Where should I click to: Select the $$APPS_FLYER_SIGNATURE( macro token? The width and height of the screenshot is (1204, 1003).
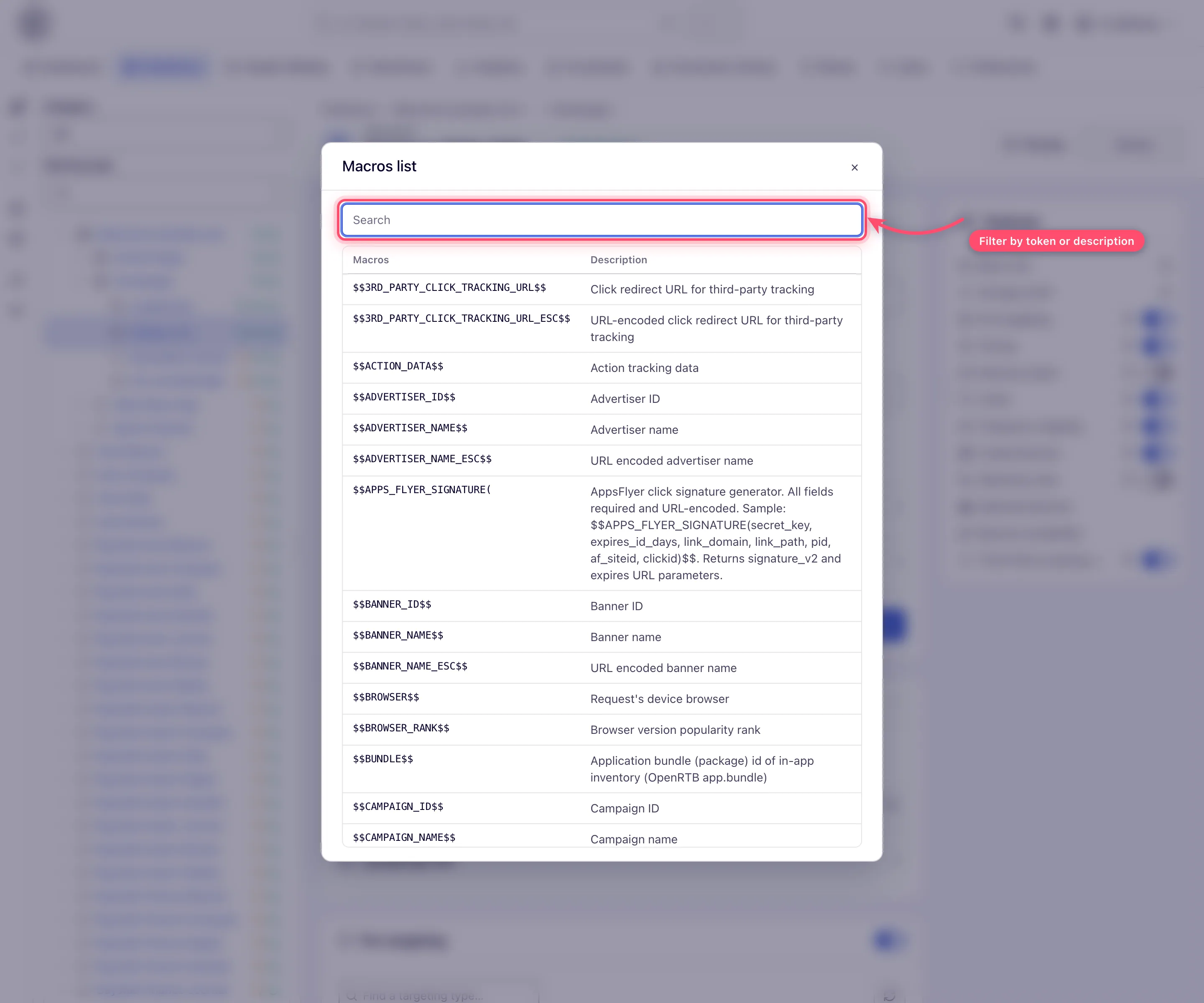click(422, 490)
